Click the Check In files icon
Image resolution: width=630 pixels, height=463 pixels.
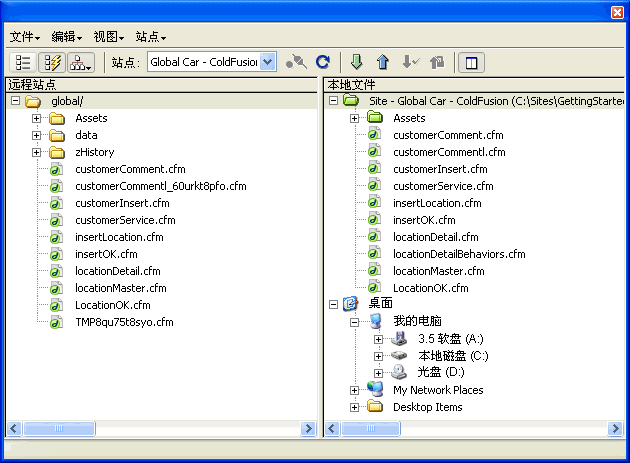pyautogui.click(x=436, y=63)
